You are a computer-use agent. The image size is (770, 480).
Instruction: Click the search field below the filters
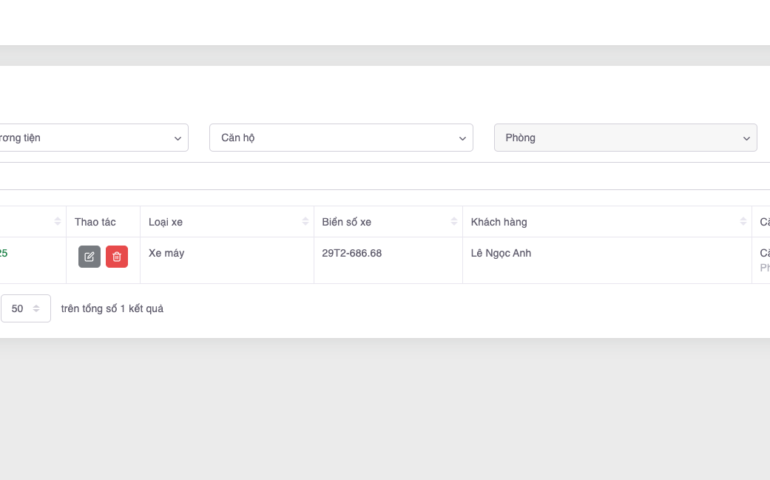pyautogui.click(x=380, y=176)
